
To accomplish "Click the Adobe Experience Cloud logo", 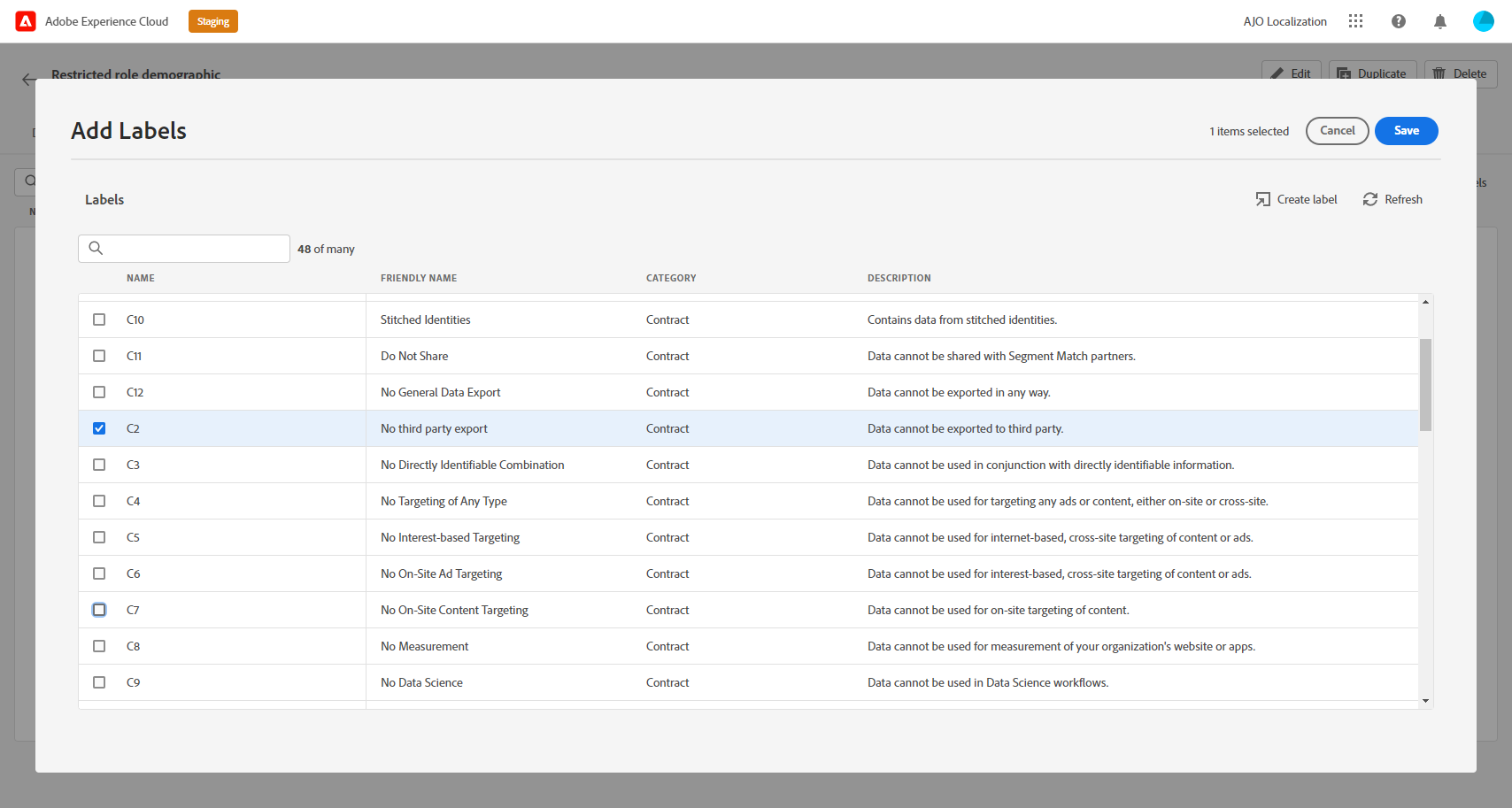I will (26, 21).
